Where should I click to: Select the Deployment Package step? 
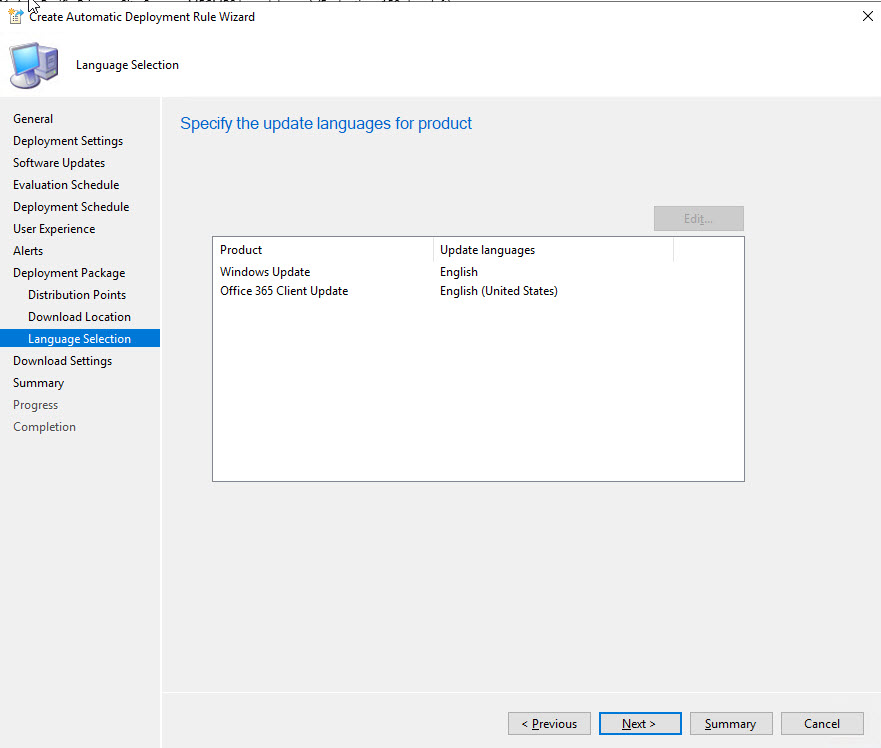tap(69, 273)
